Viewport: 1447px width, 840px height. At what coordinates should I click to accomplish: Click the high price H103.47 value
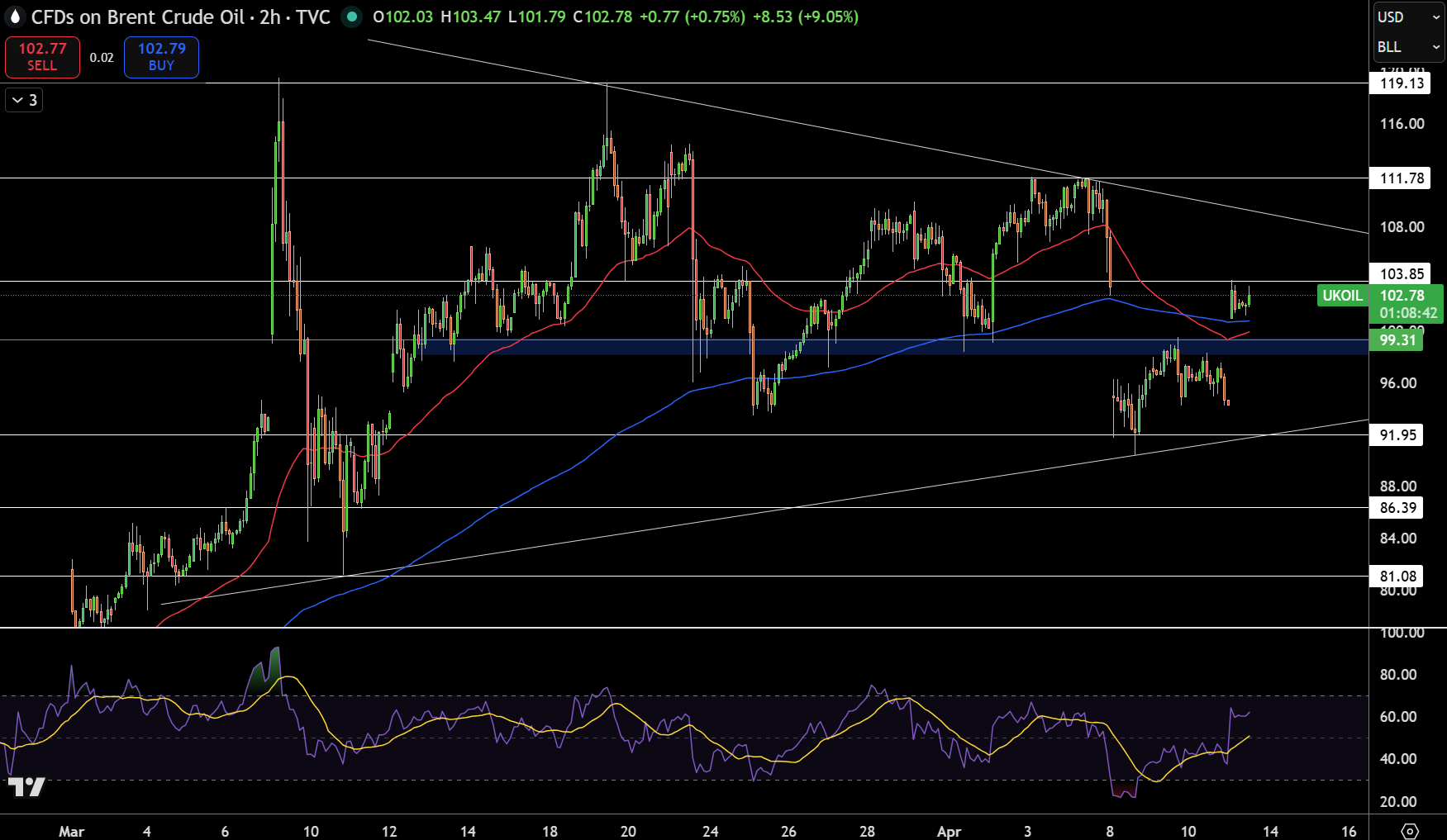click(470, 17)
